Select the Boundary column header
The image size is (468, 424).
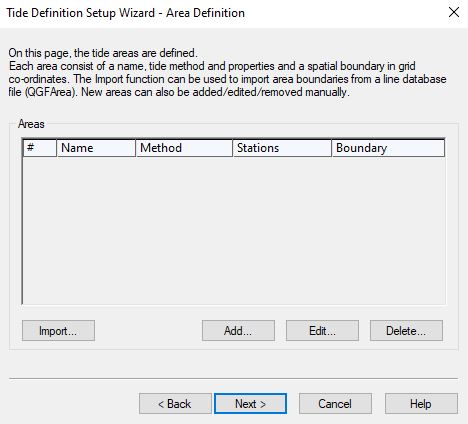(388, 148)
